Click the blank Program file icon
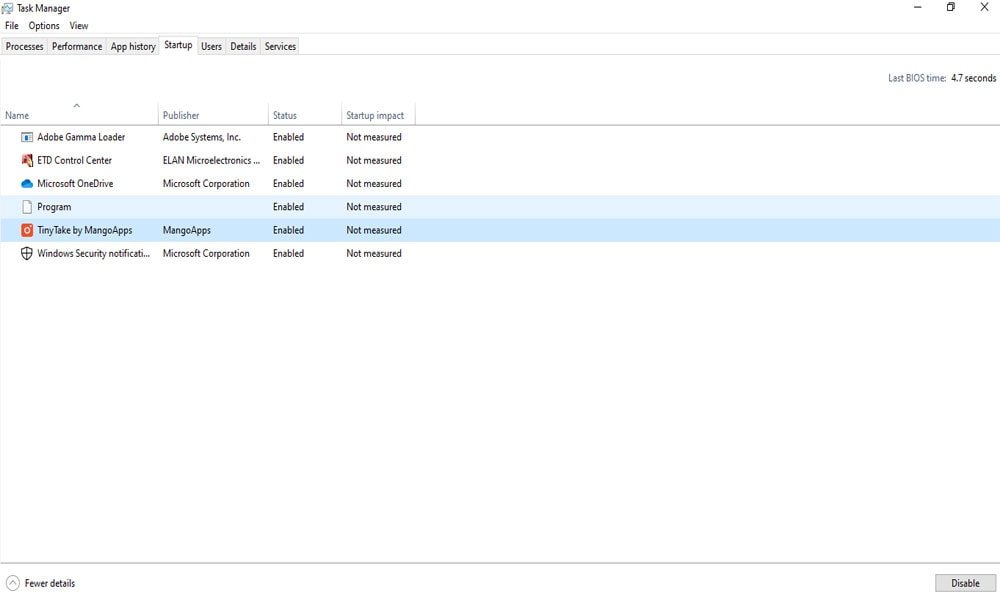The image size is (1000, 600). click(x=27, y=207)
